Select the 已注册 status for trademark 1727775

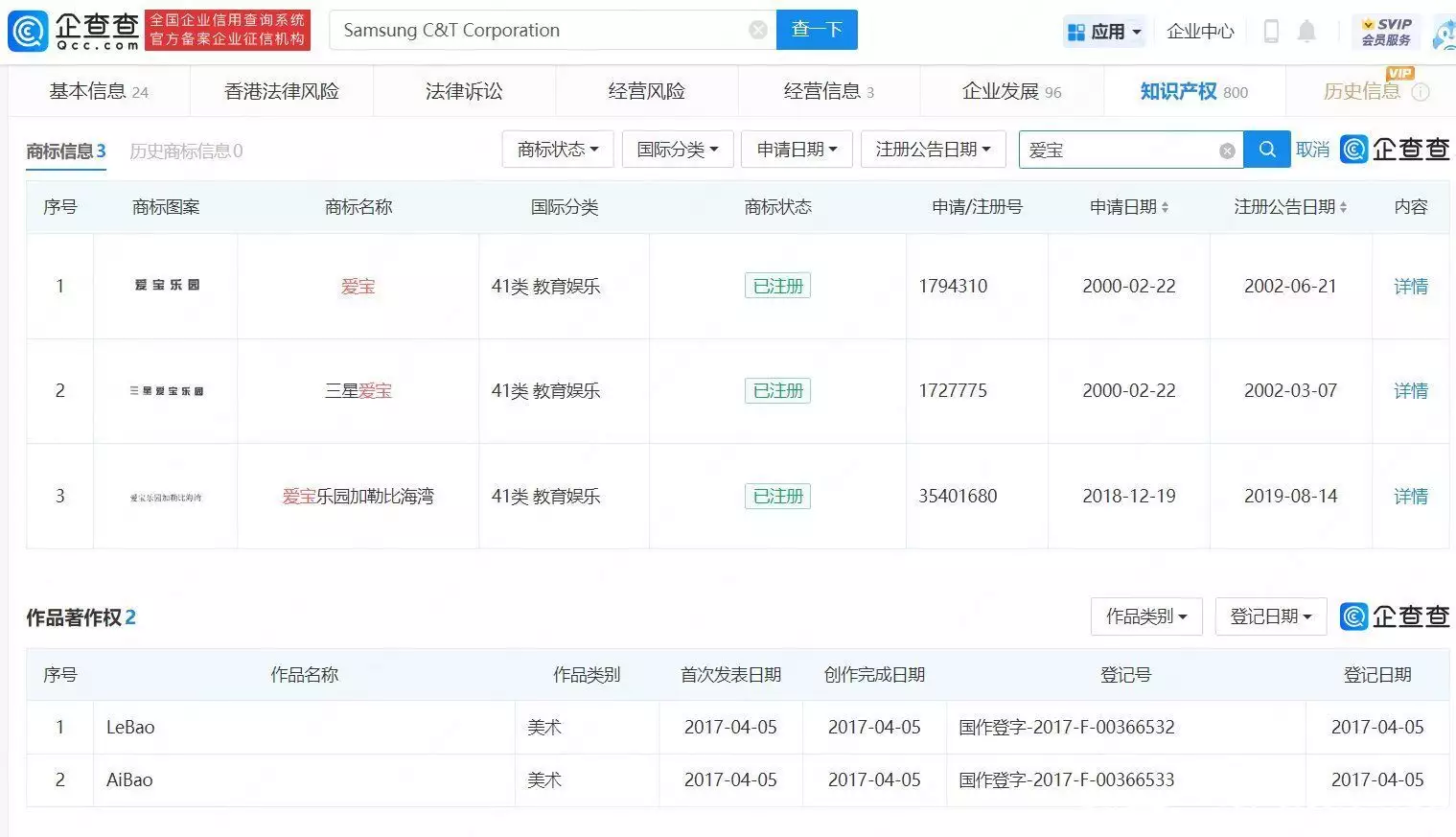click(x=777, y=391)
